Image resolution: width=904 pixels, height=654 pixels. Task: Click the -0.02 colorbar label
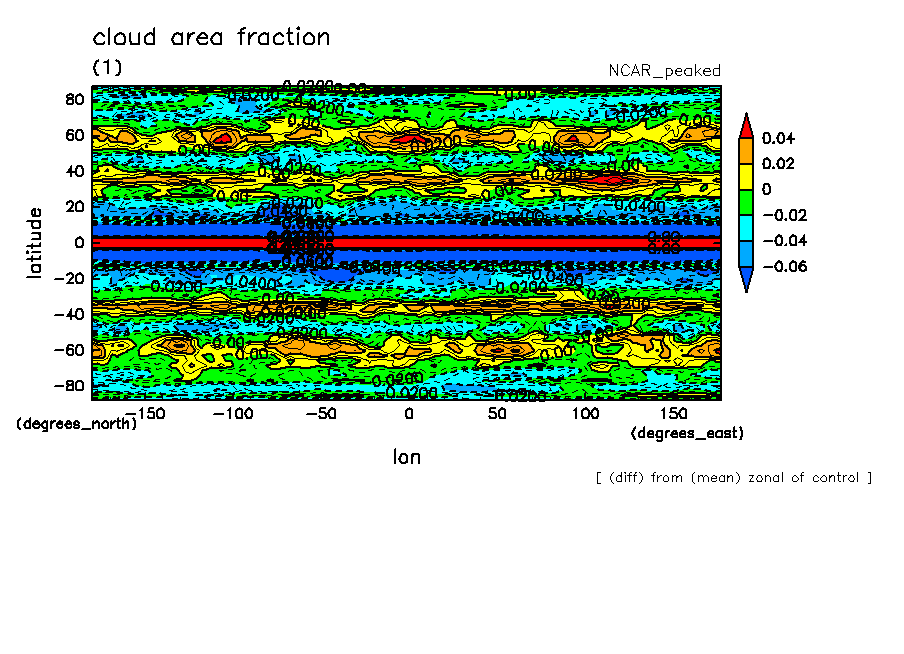click(784, 215)
